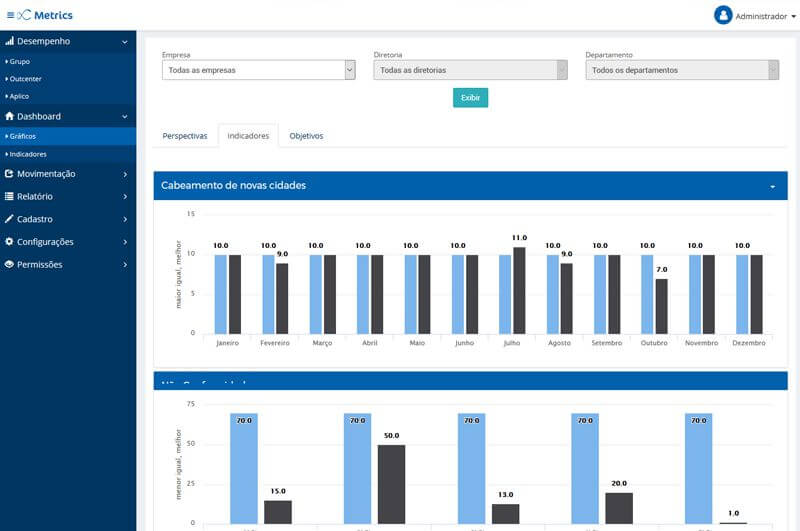800x531 pixels.
Task: Collapse the Desempenho menu chevron
Action: (x=124, y=42)
